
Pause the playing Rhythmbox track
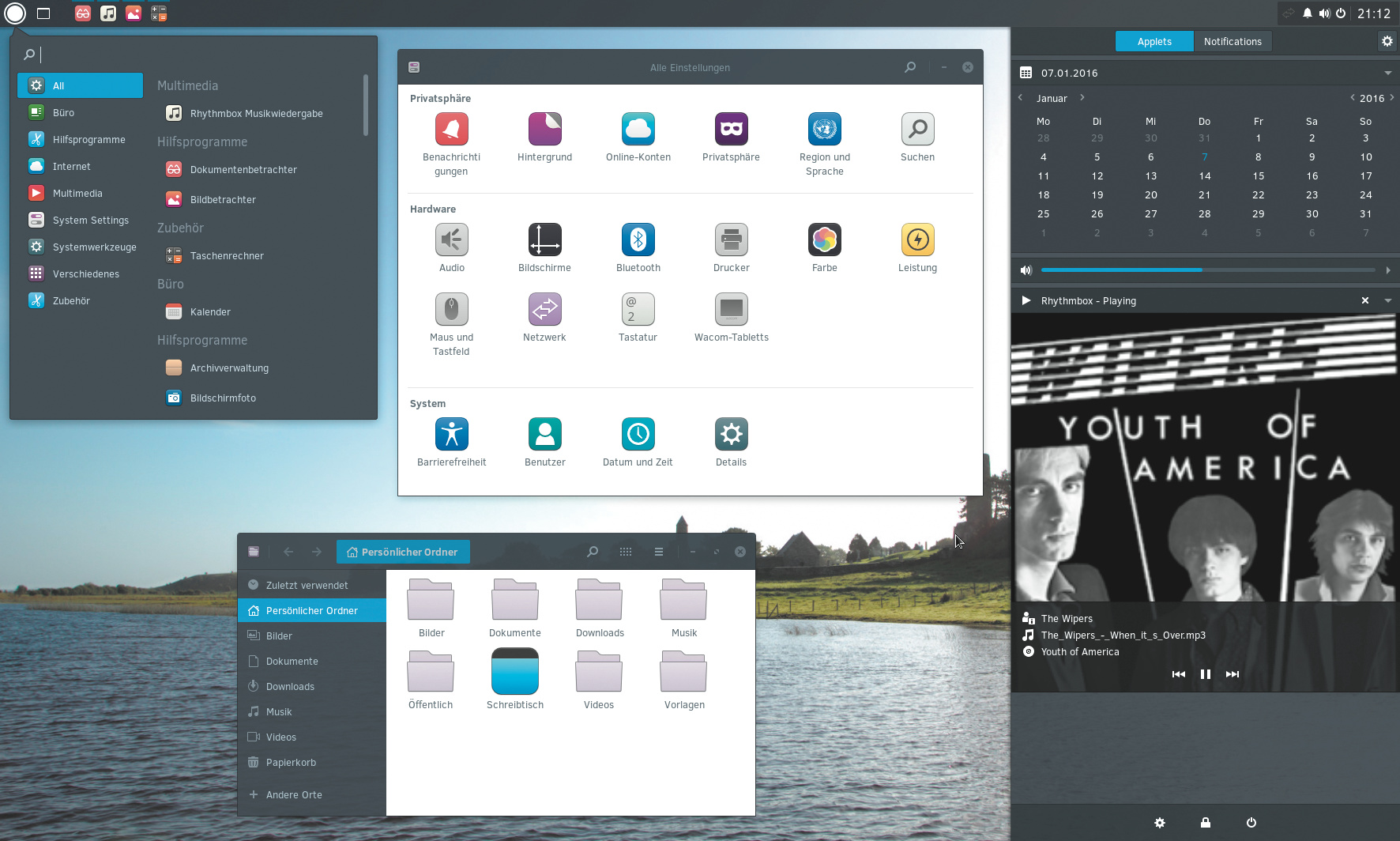(1205, 674)
